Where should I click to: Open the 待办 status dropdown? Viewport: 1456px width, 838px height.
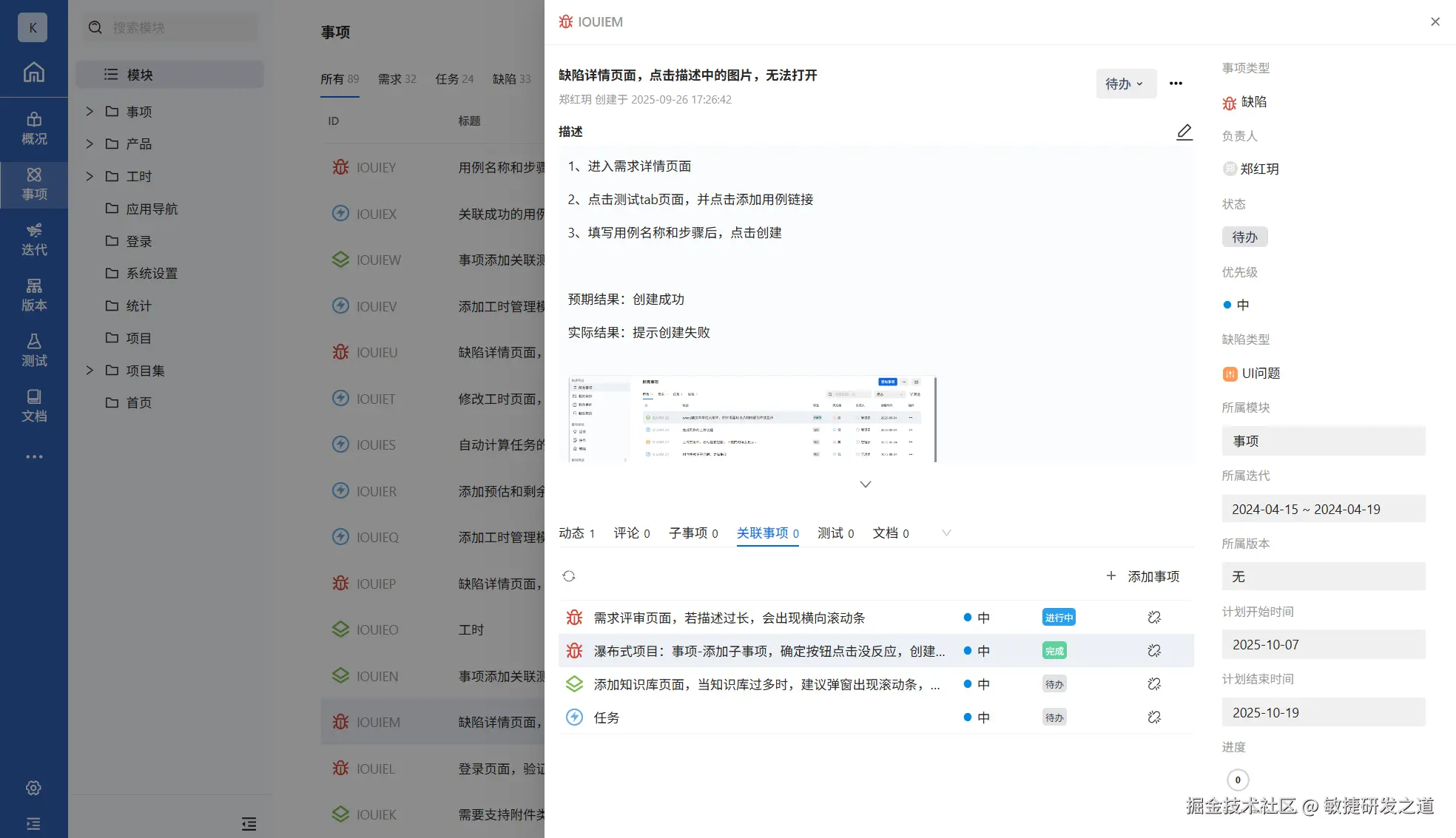pos(1125,84)
